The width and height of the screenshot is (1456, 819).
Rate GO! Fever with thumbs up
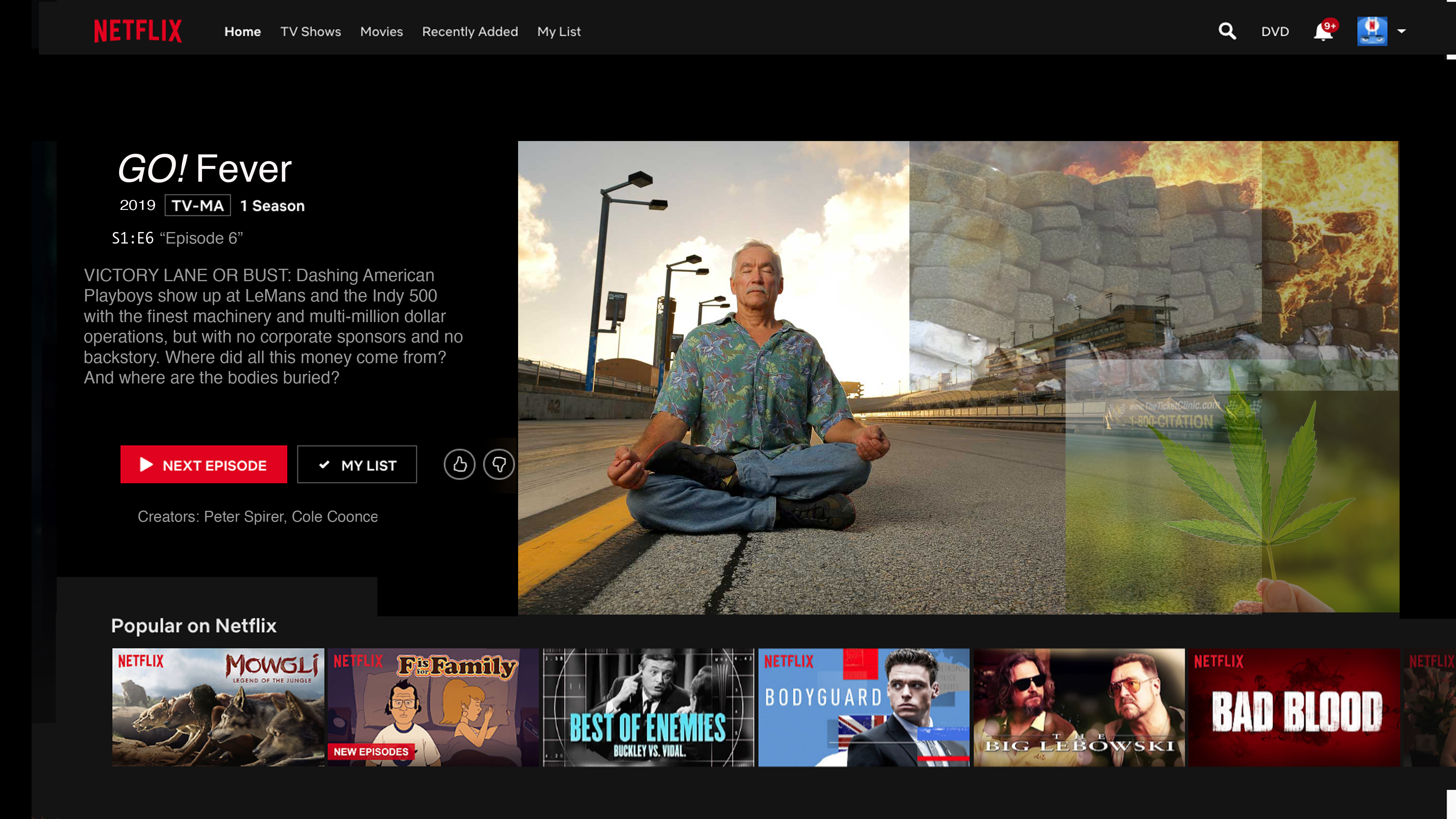pos(459,465)
